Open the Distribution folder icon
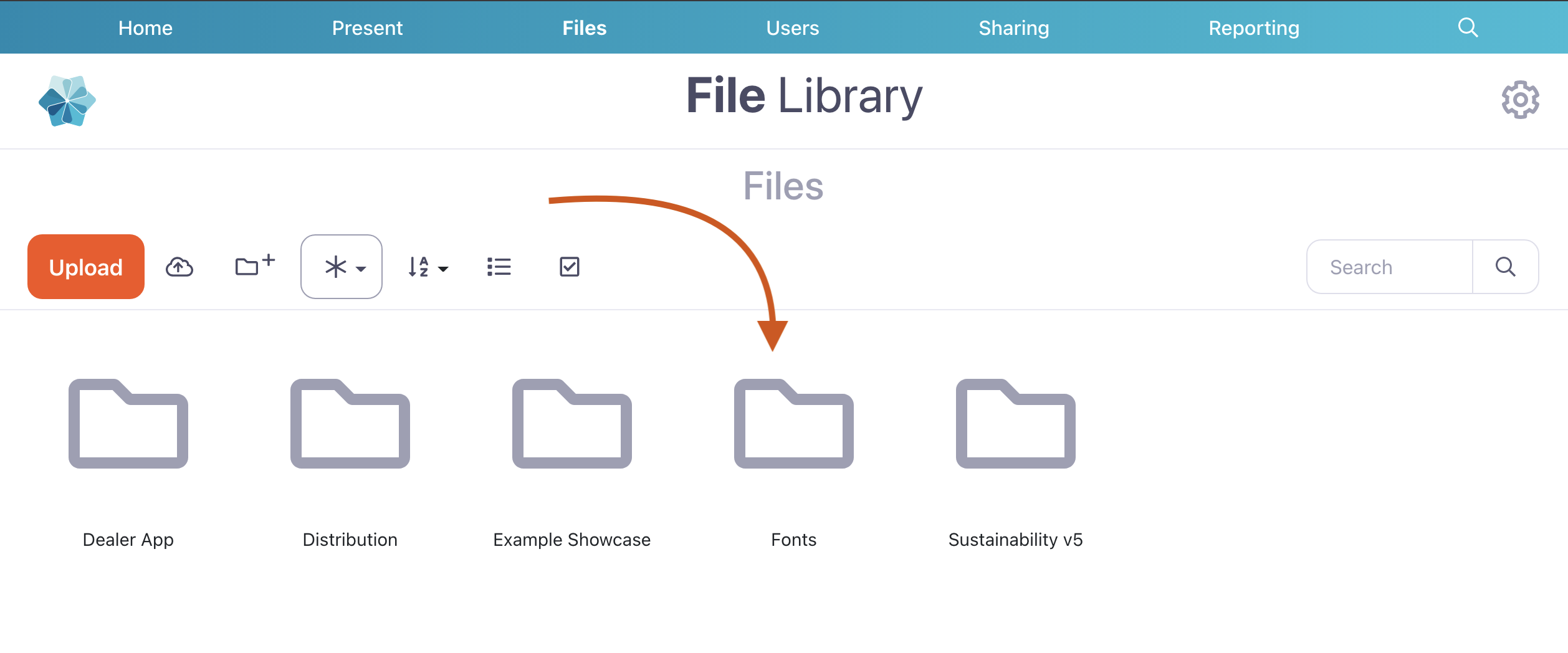The width and height of the screenshot is (1568, 653). (350, 424)
